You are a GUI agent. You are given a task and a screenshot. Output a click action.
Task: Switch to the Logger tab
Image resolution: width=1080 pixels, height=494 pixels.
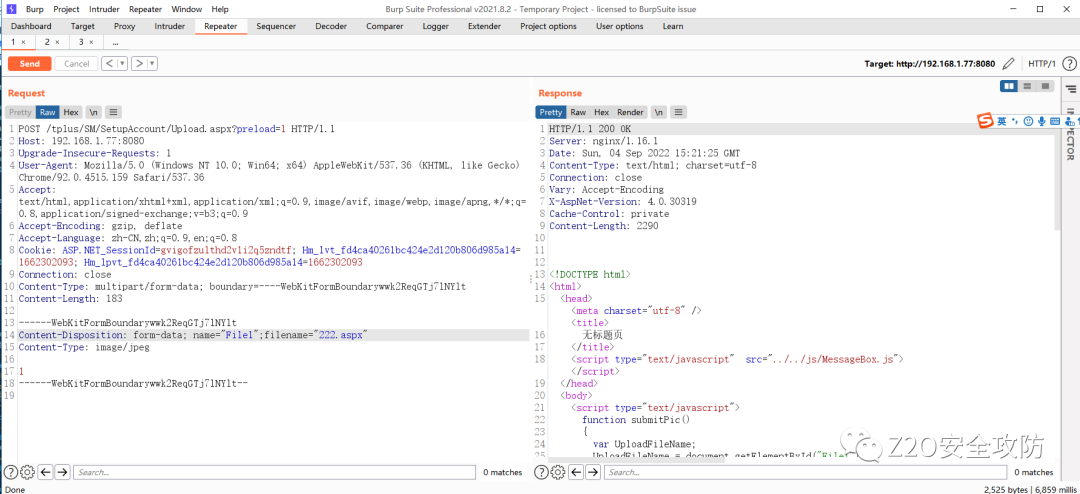click(436, 26)
